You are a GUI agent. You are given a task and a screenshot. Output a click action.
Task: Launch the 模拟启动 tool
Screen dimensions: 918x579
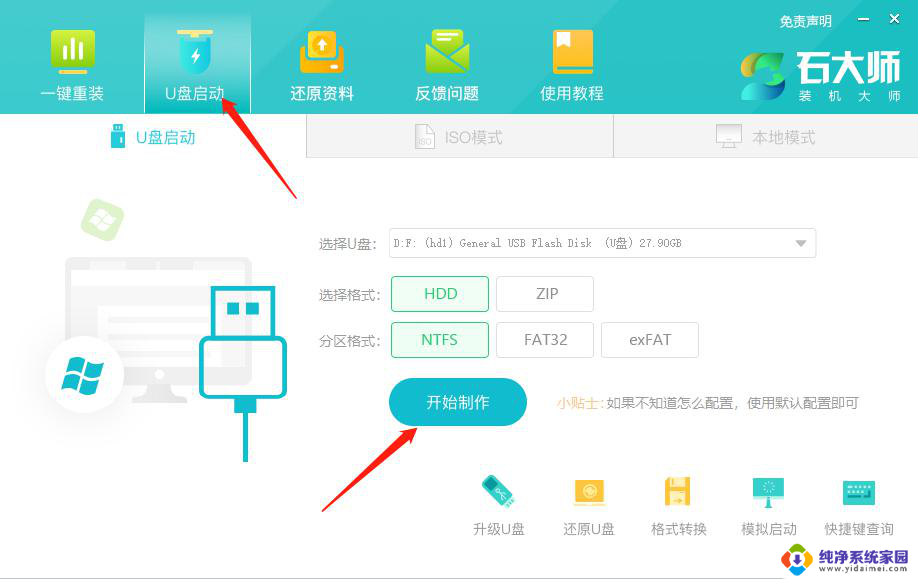coord(769,506)
